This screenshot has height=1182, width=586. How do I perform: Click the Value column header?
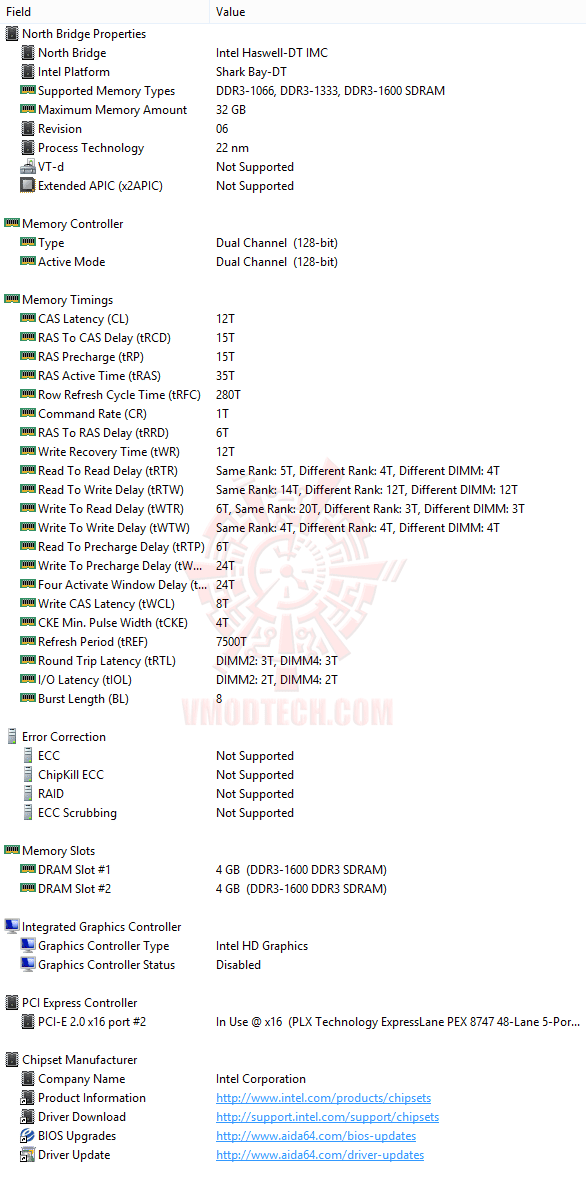[x=398, y=11]
